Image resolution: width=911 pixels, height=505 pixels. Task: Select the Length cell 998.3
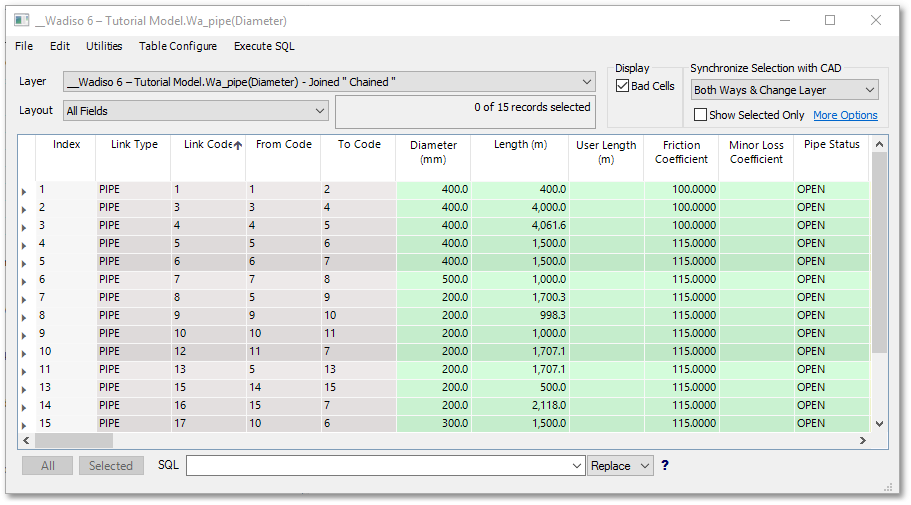coord(520,316)
